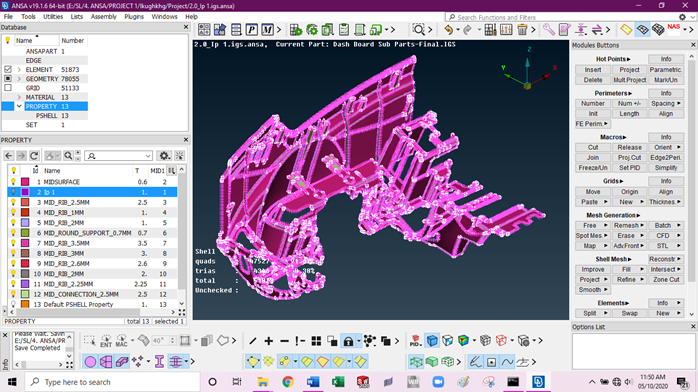The height and width of the screenshot is (392, 698).
Task: Toggle the ELEMENT row checkbox
Action: pyautogui.click(x=8, y=69)
